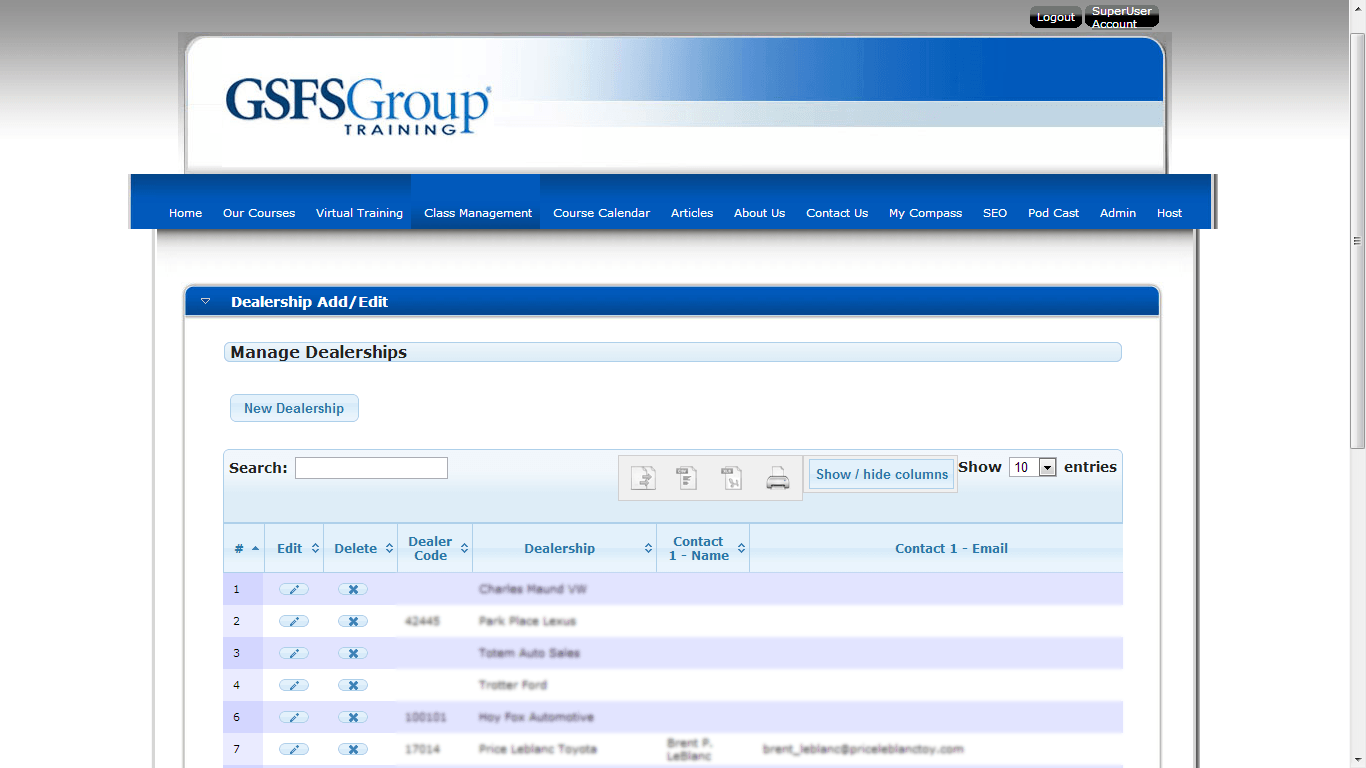
Task: Open the Class Management menu
Action: (477, 213)
